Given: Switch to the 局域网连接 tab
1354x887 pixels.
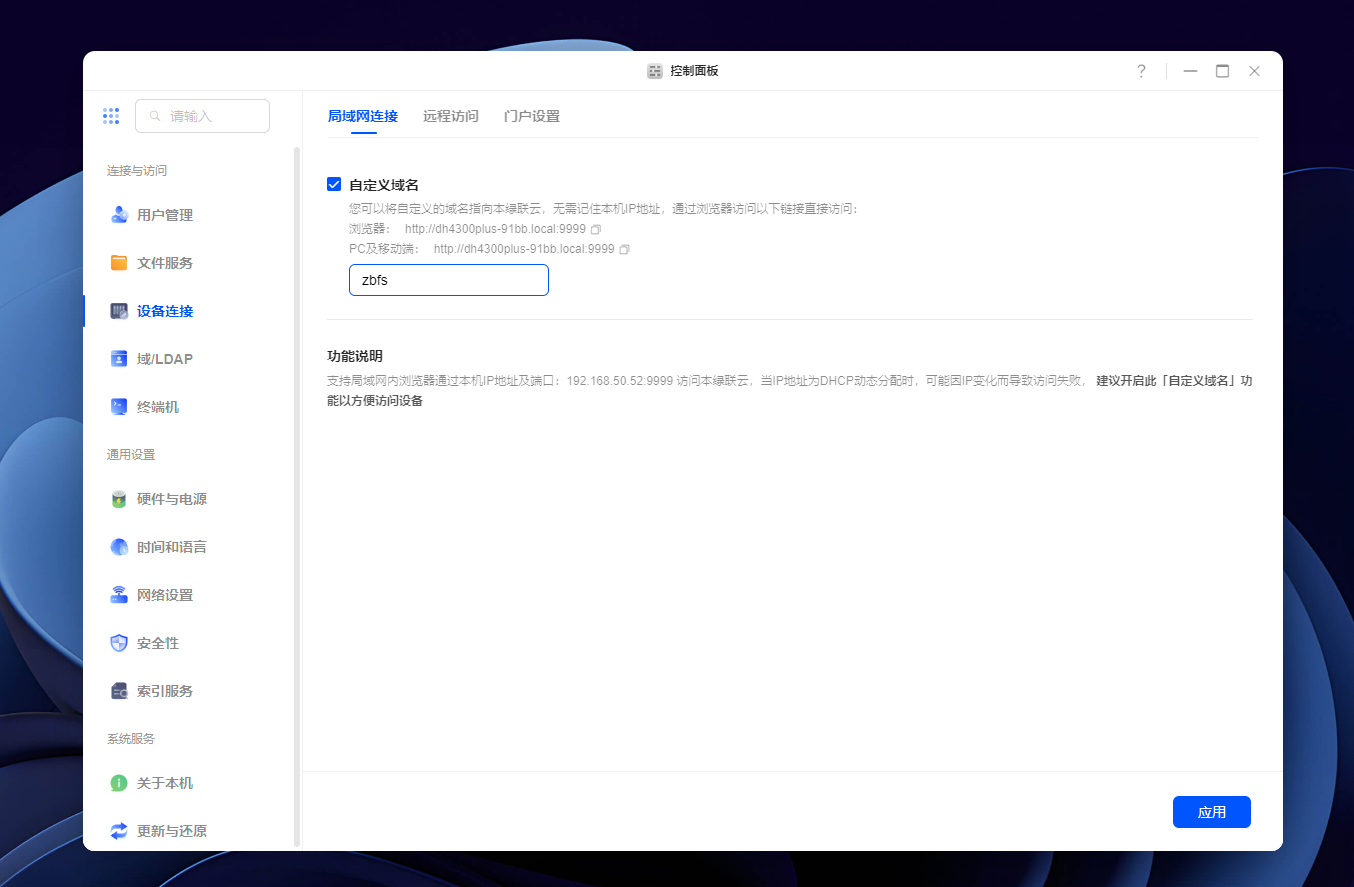Looking at the screenshot, I should pyautogui.click(x=363, y=116).
